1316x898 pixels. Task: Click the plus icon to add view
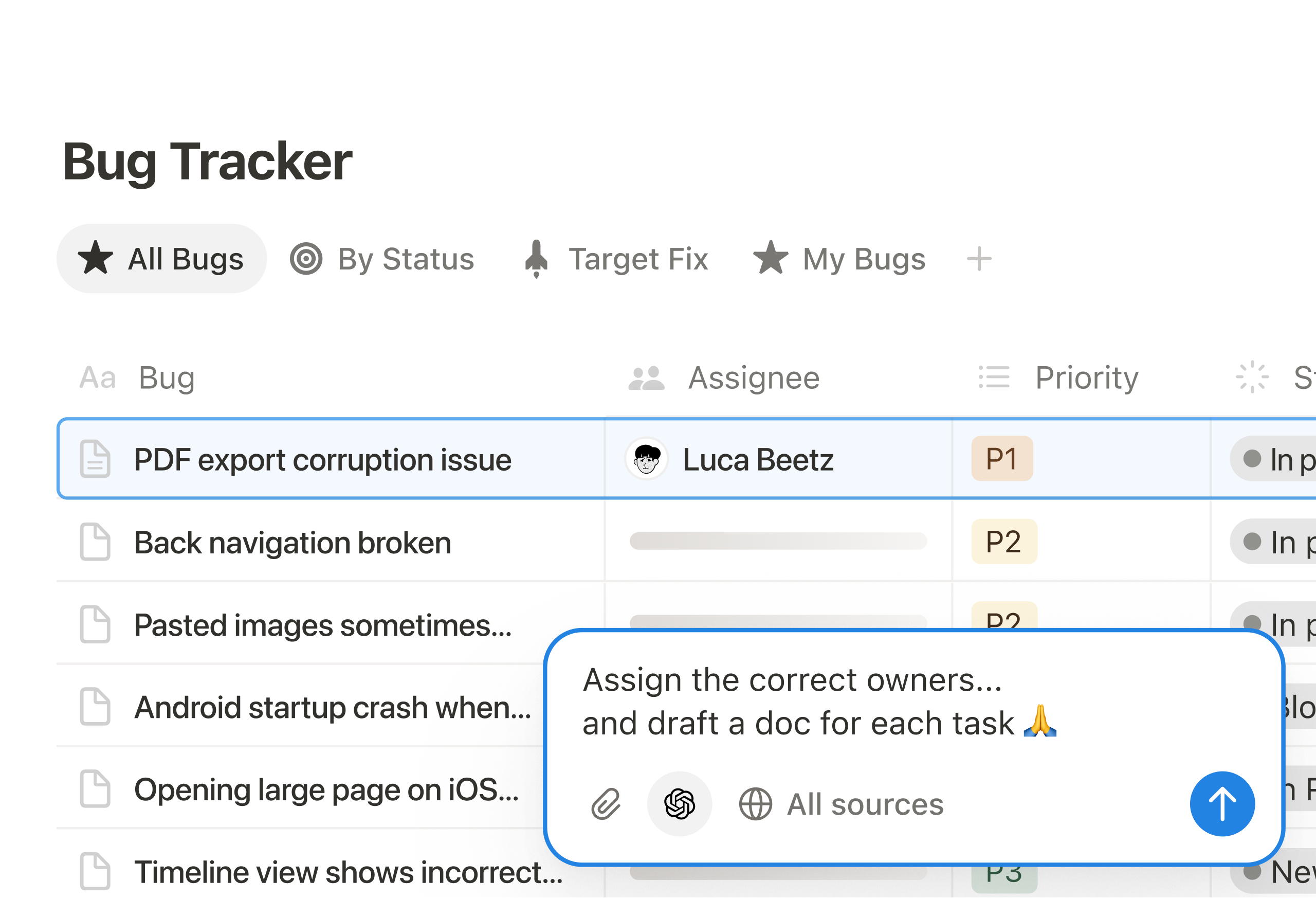[979, 260]
